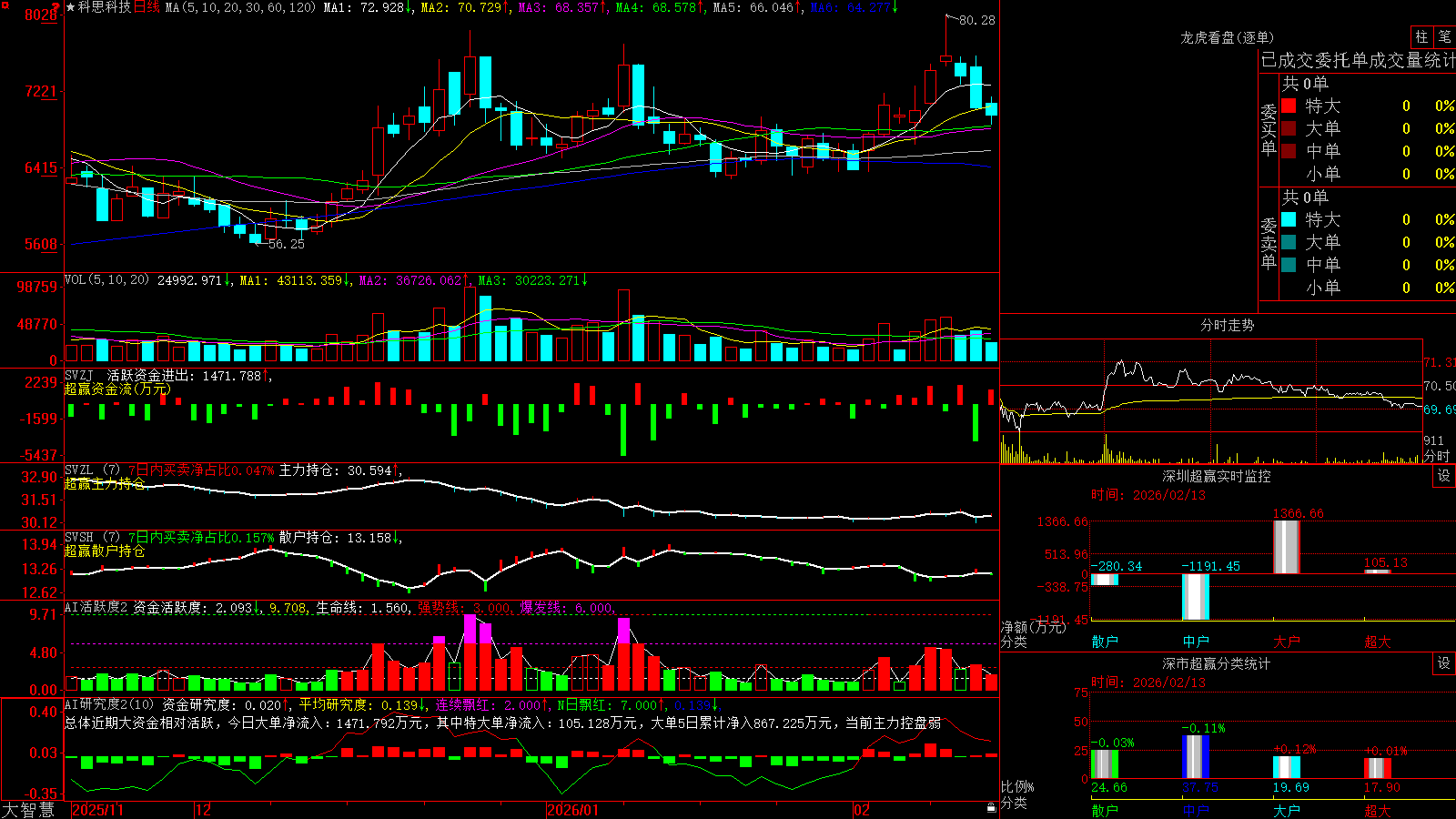
Task: Click the 80.28 high price label on the chart
Action: click(977, 20)
